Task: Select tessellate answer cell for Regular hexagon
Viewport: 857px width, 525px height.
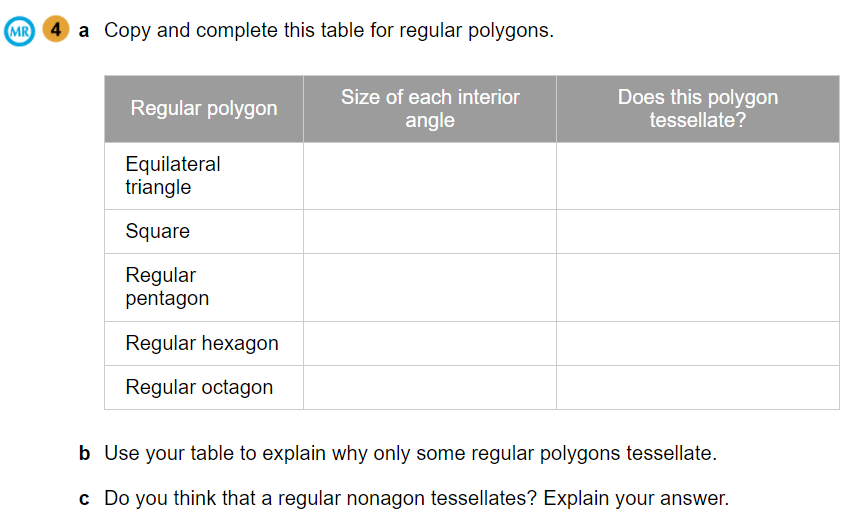Action: pos(697,343)
